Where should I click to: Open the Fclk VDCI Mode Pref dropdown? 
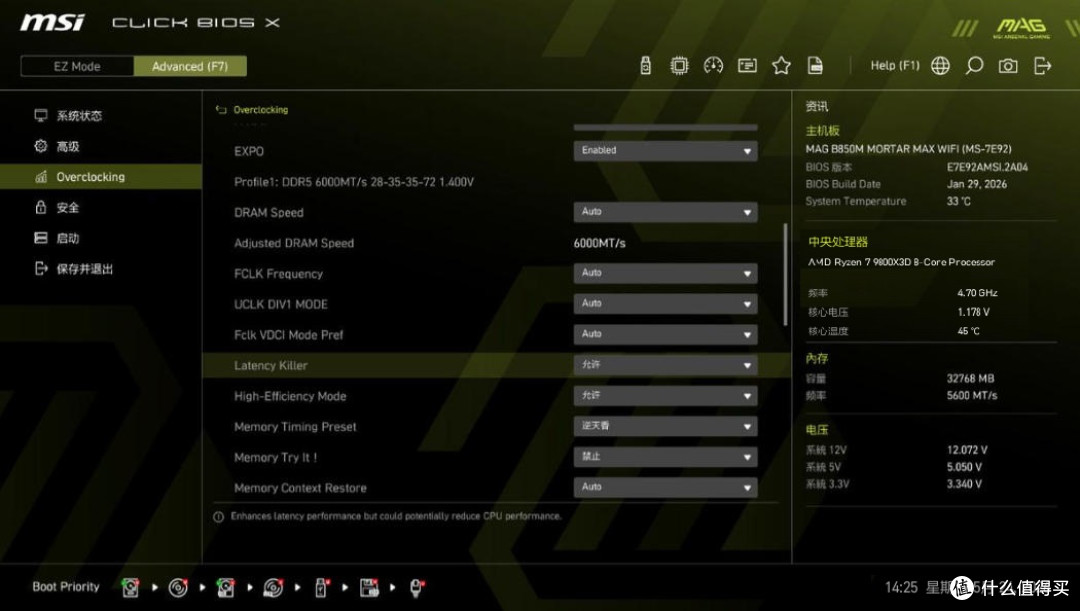pos(665,335)
